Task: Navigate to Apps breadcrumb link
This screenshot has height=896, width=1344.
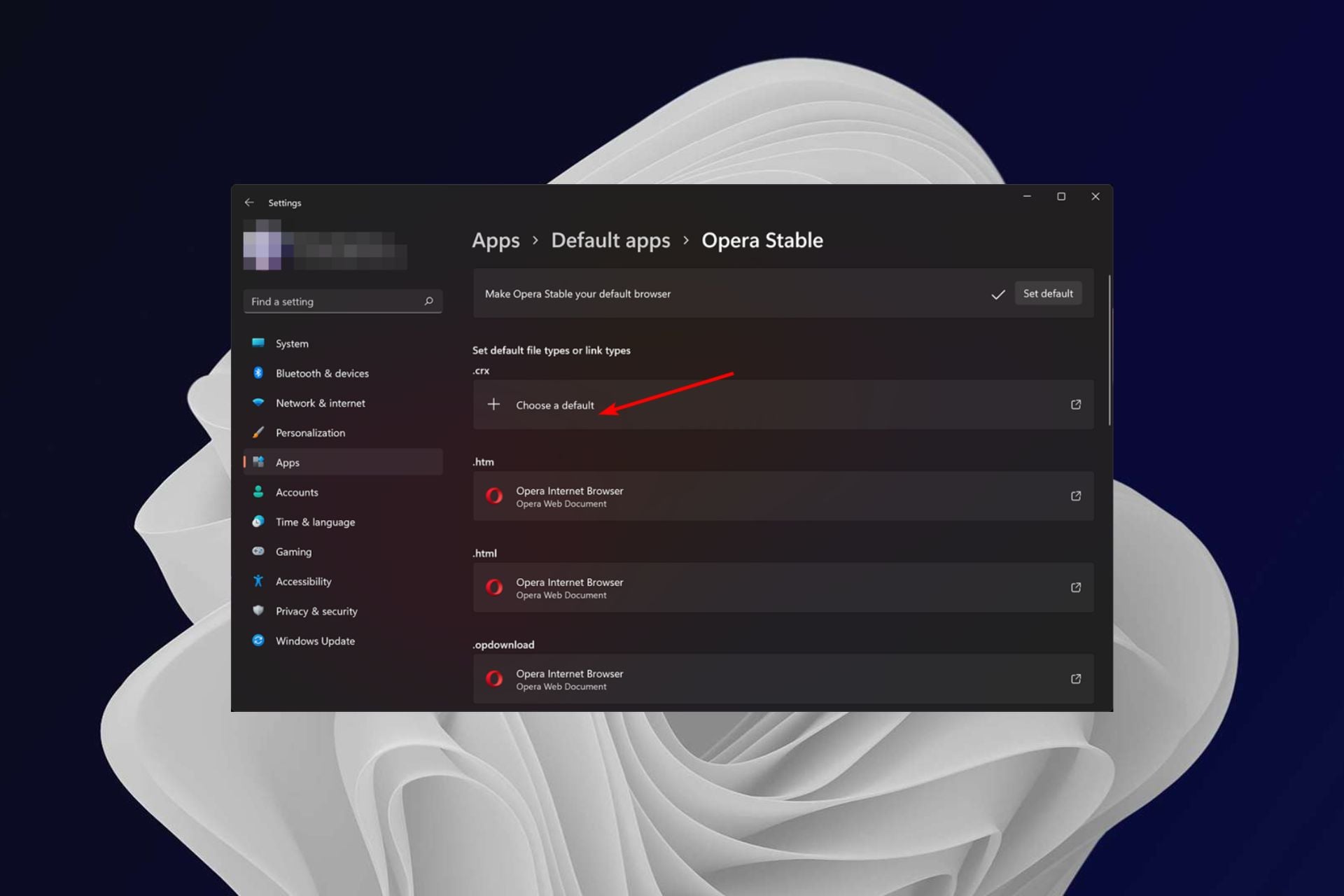Action: coord(496,240)
